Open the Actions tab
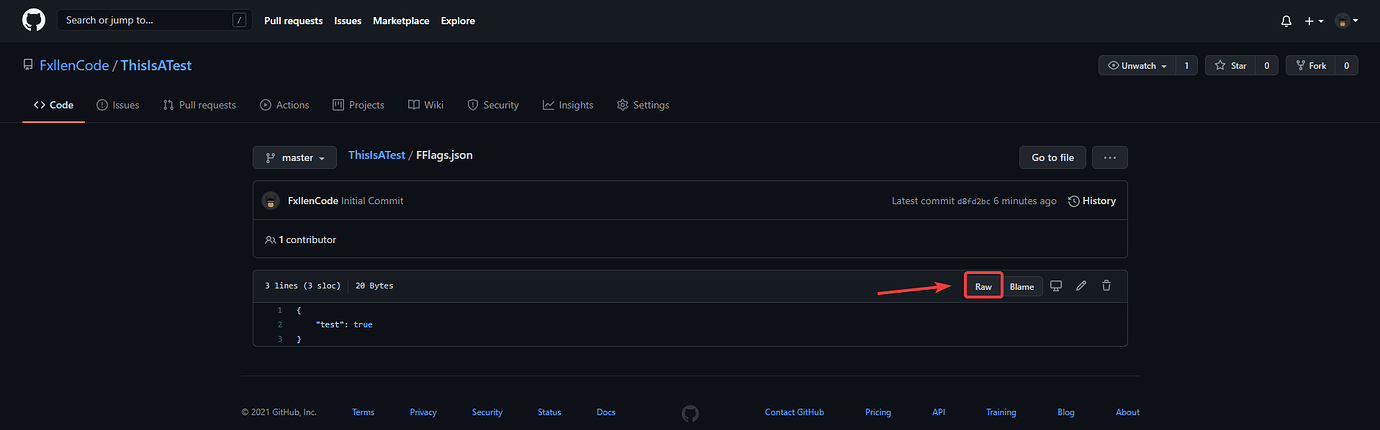Image resolution: width=1380 pixels, height=430 pixels. pyautogui.click(x=285, y=105)
